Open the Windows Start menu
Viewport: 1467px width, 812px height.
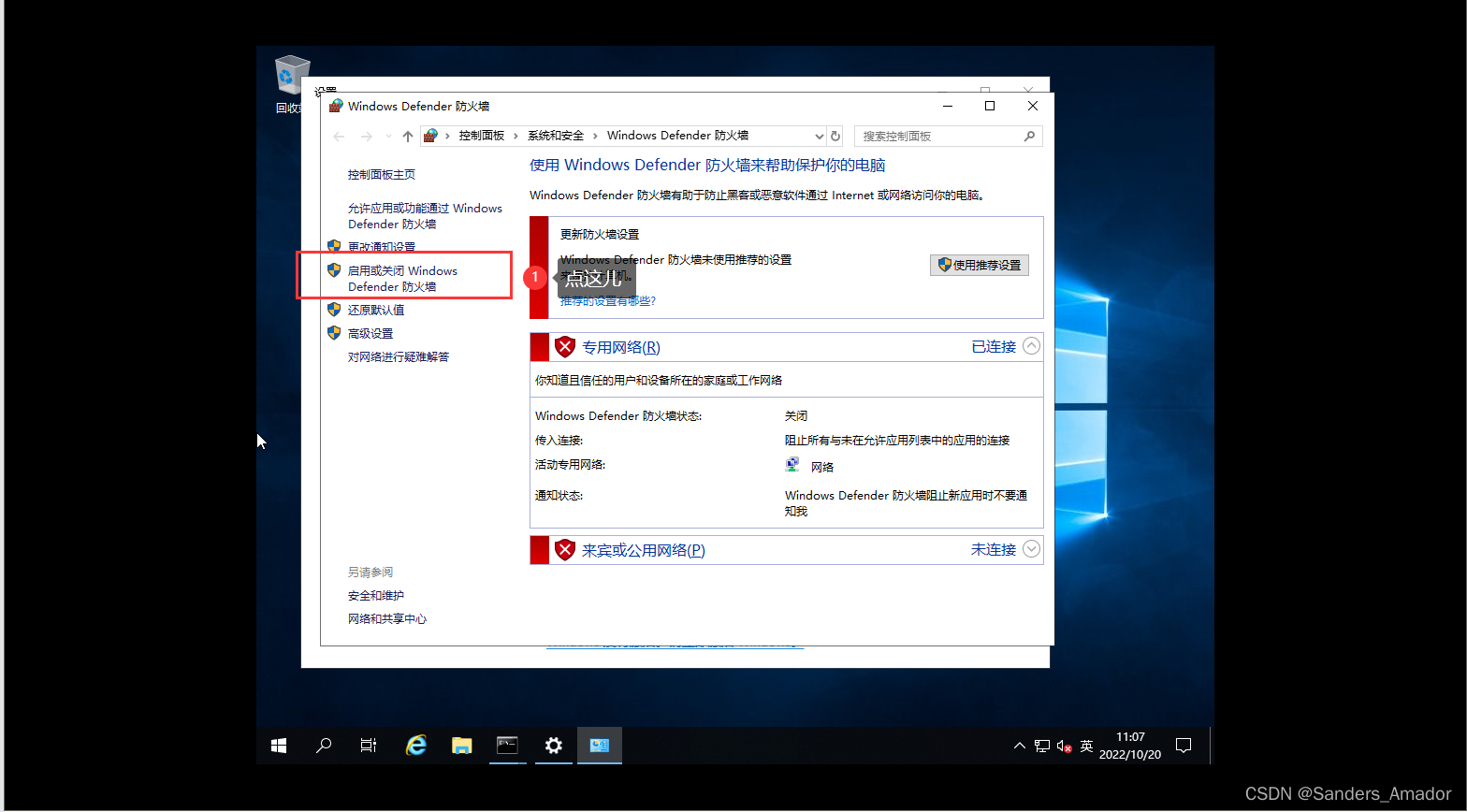(279, 746)
